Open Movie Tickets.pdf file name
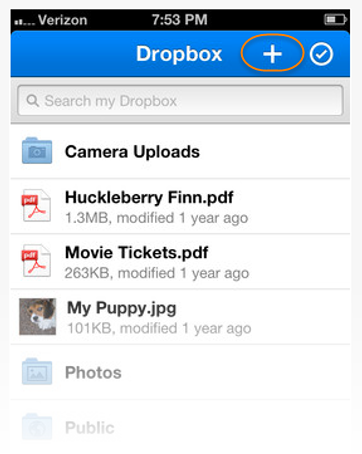Screen dimensions: 362x454 [x=137, y=252]
